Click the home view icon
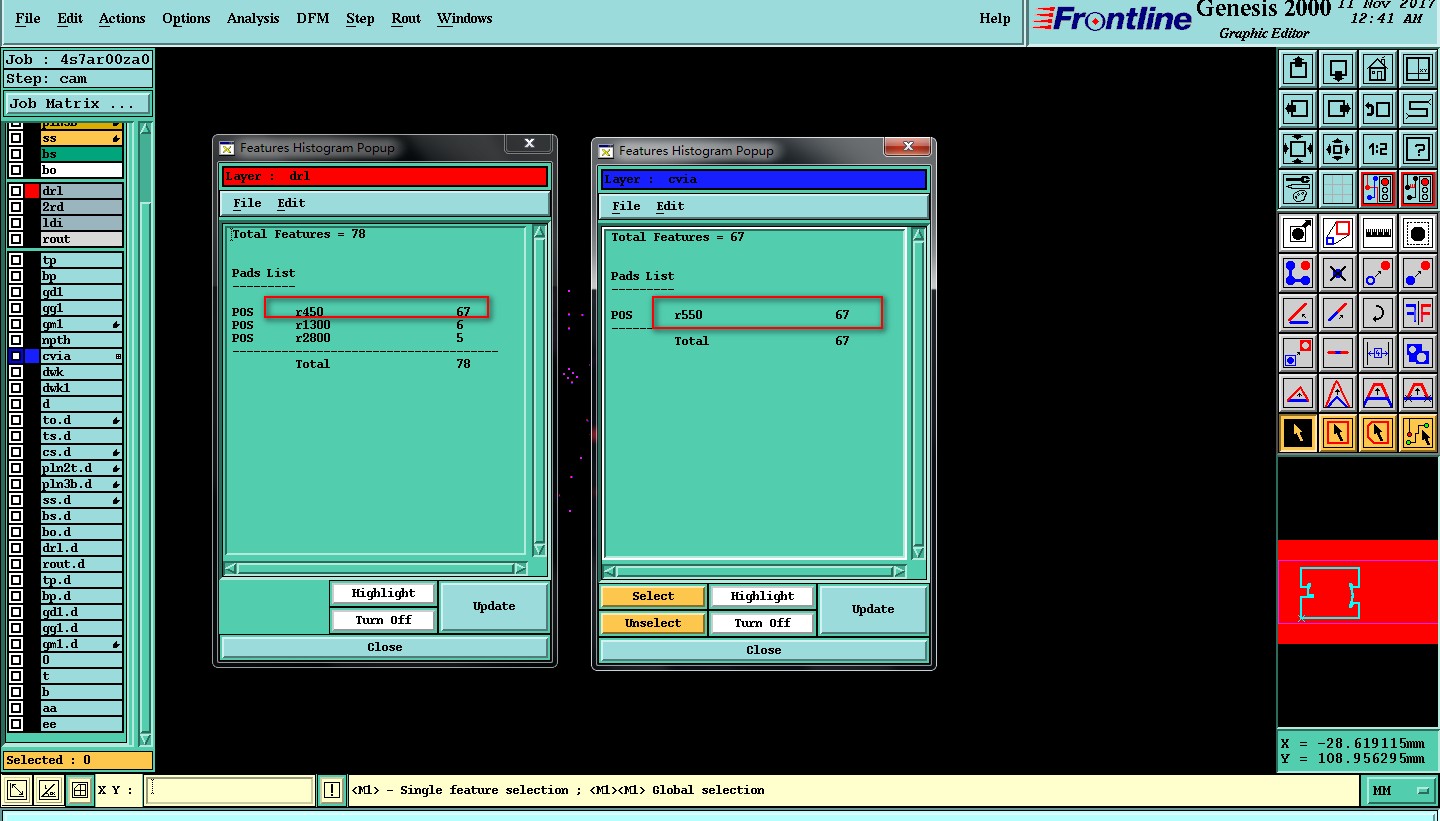This screenshot has height=821, width=1440. [x=1377, y=69]
